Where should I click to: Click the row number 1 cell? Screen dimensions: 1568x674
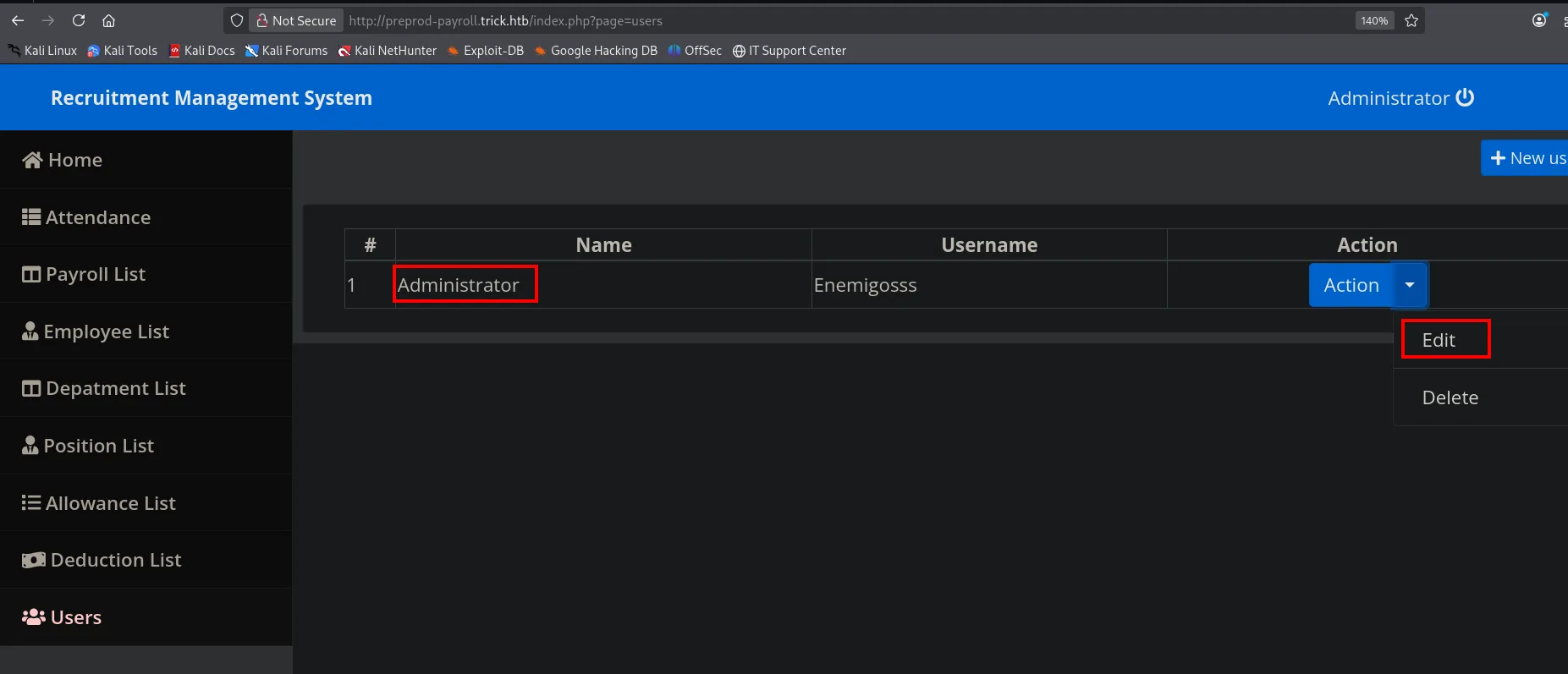[x=370, y=285]
